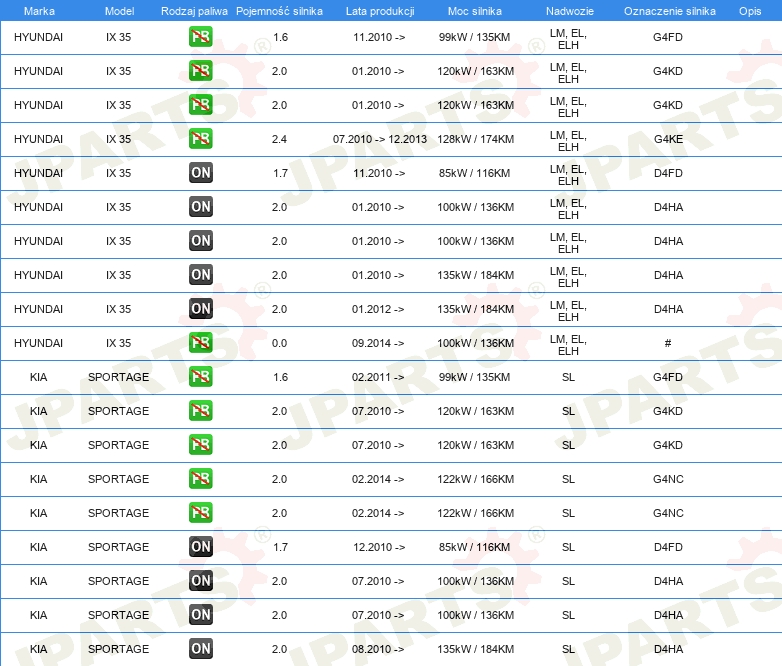Click the Pojemność silnika column header
Image resolution: width=782 pixels, height=666 pixels.
279,10
